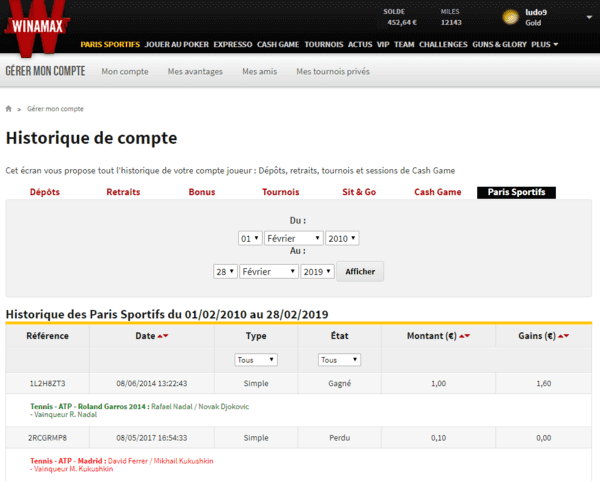Click the Miles count 12143
The image size is (600, 481).
coord(451,23)
